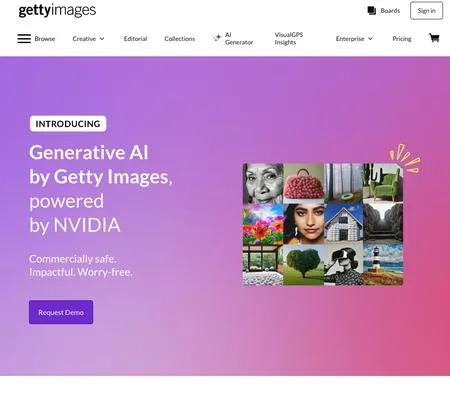This screenshot has height=405, width=450.
Task: Open the Editorial menu item
Action: click(135, 39)
